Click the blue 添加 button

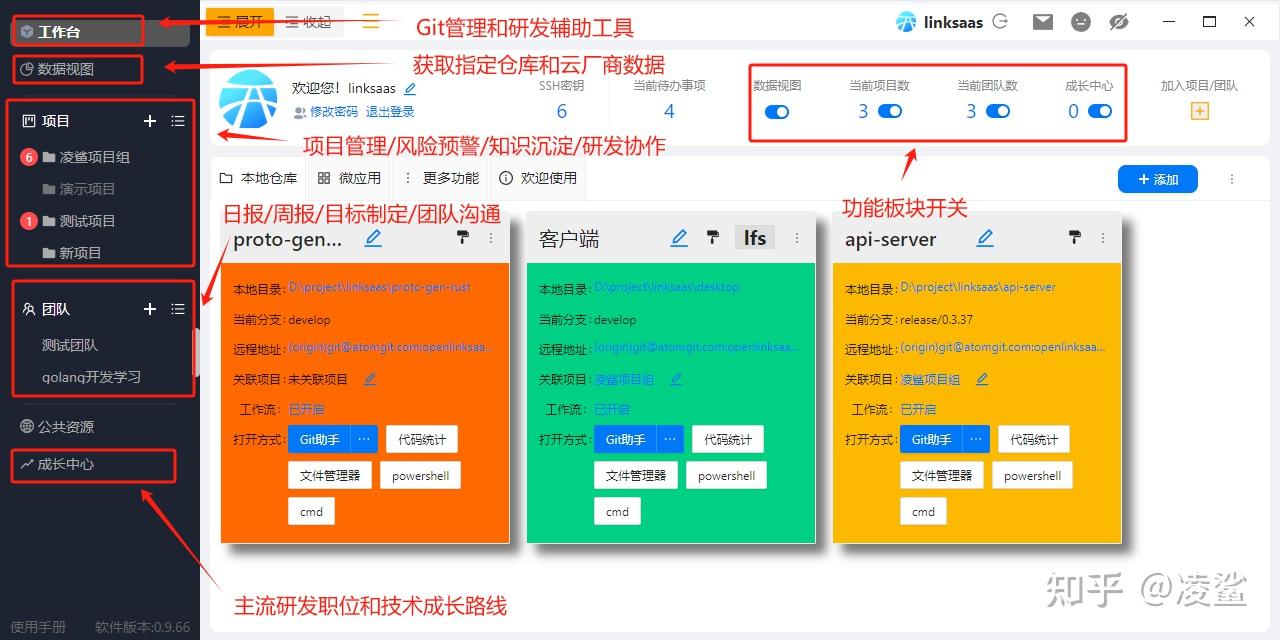[x=1157, y=178]
